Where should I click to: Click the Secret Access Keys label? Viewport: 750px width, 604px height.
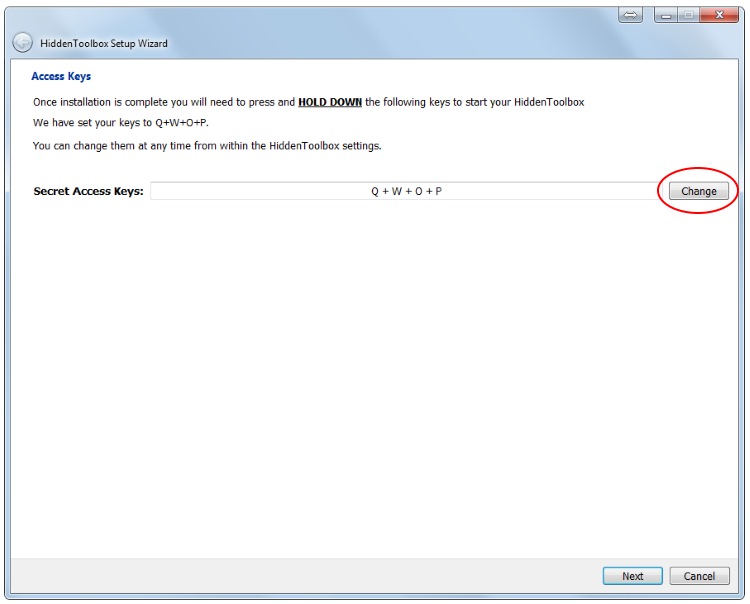pyautogui.click(x=88, y=191)
